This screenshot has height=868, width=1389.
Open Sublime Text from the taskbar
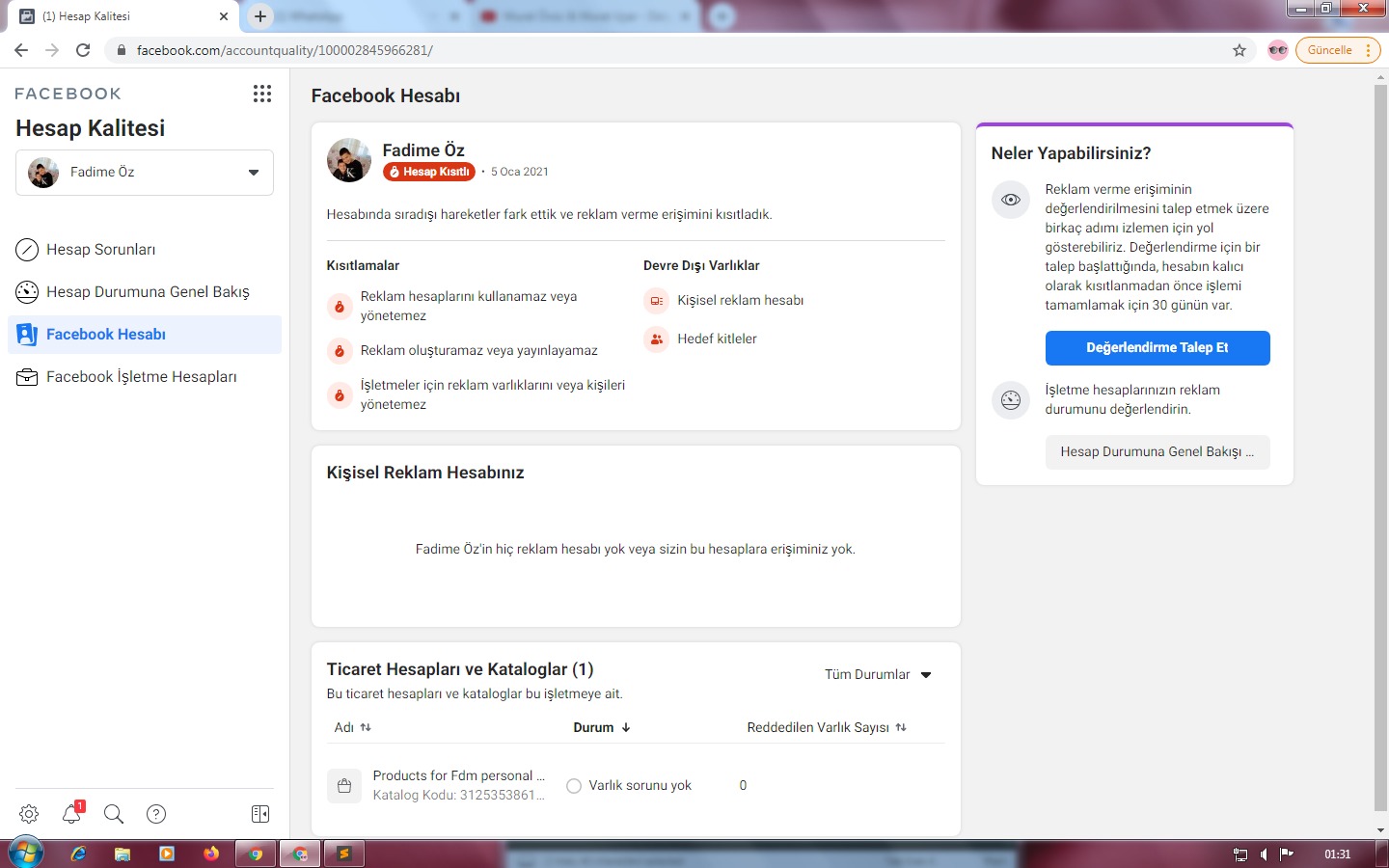point(344,854)
